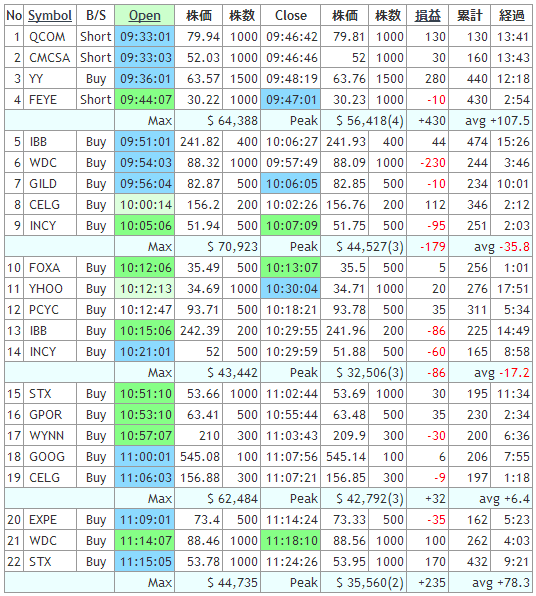536x596 pixels.
Task: Select open time 11:15:05
Action: pyautogui.click(x=144, y=562)
